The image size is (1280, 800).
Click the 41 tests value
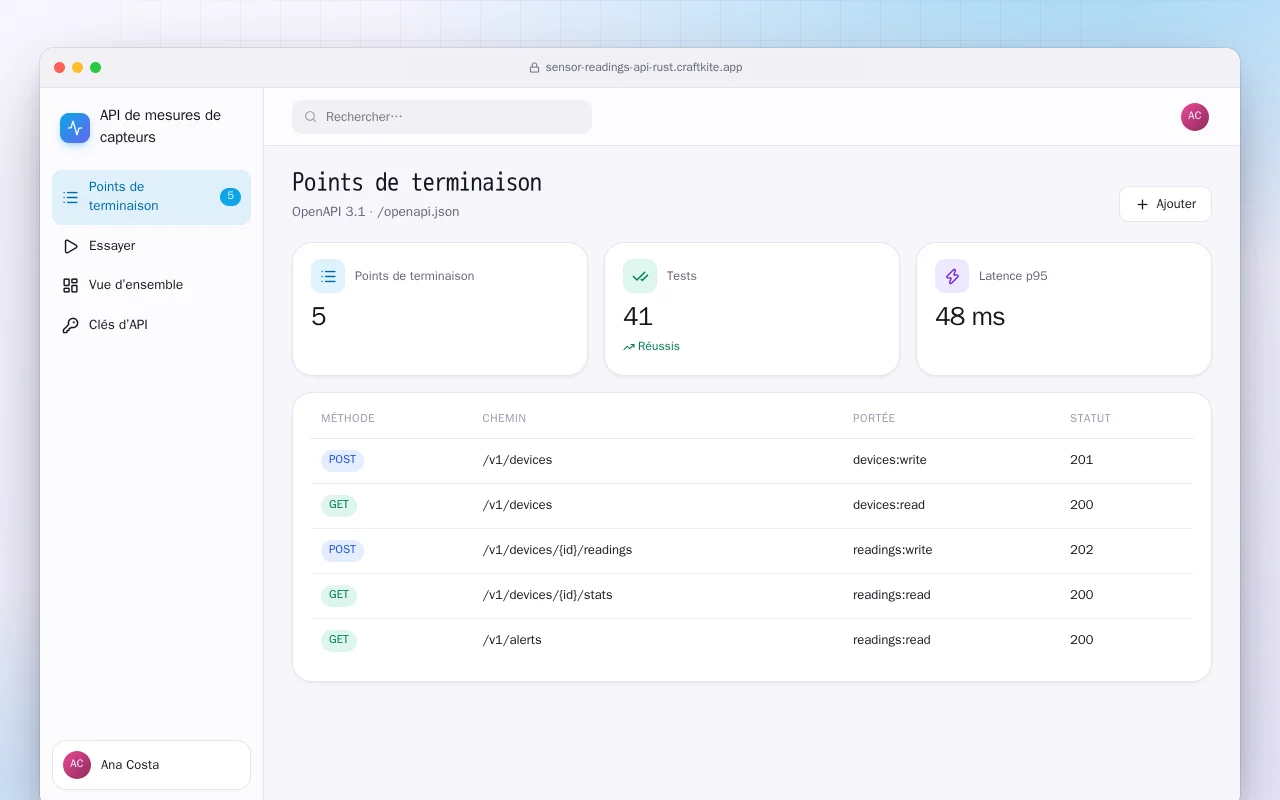638,317
